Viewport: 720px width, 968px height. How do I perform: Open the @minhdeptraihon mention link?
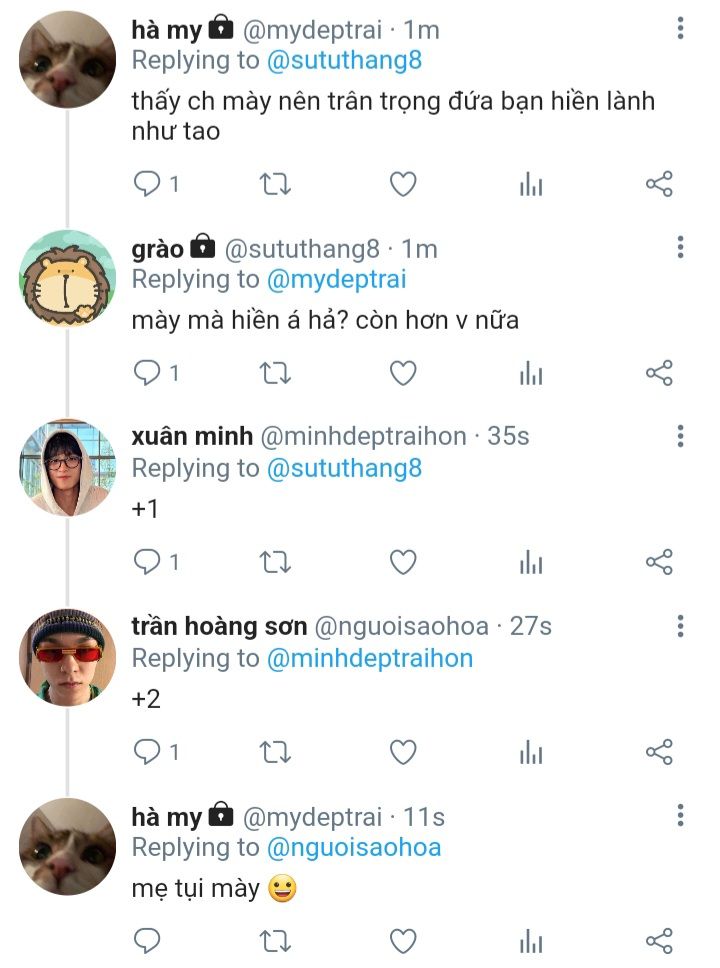[x=370, y=658]
